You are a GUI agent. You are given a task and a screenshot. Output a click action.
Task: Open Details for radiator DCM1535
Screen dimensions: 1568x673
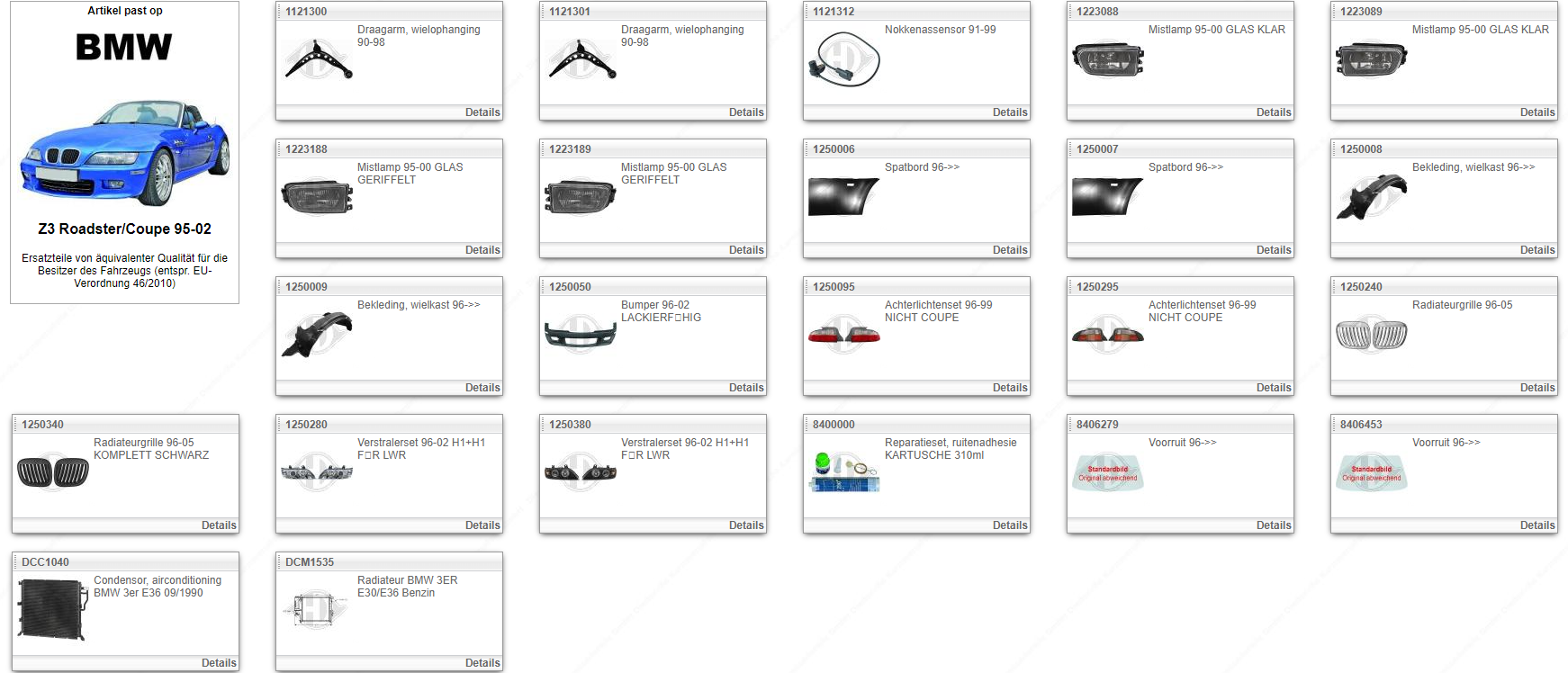tap(482, 663)
